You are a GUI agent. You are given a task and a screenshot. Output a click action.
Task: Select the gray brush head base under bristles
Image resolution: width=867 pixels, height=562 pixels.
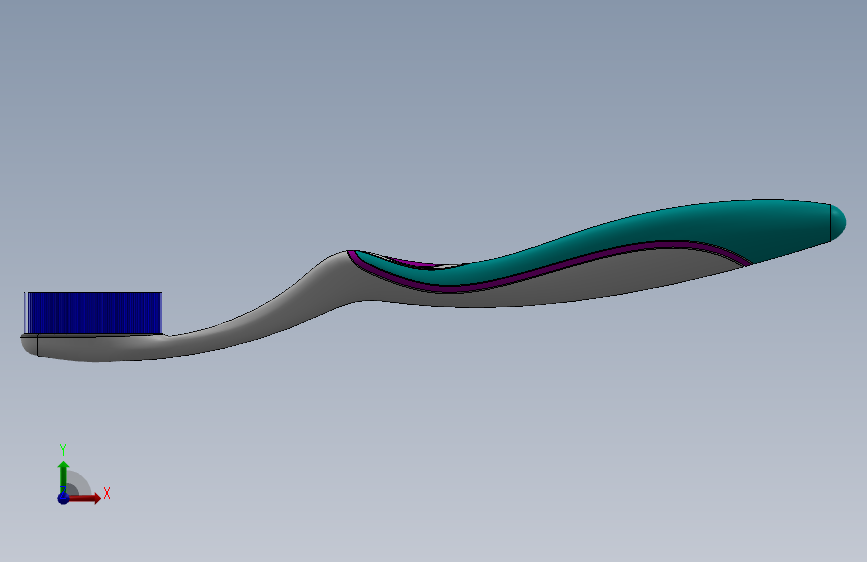click(94, 347)
